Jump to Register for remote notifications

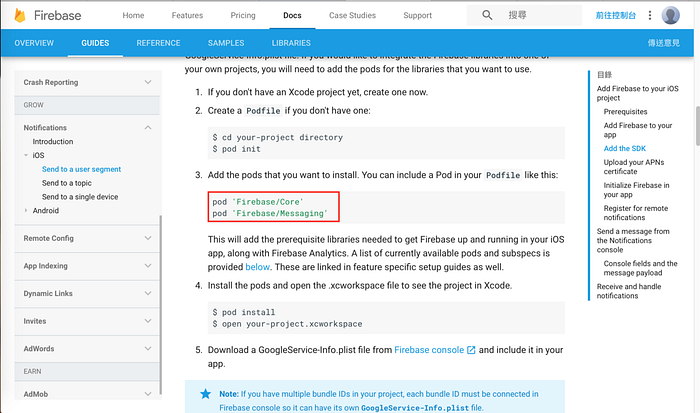coord(636,213)
